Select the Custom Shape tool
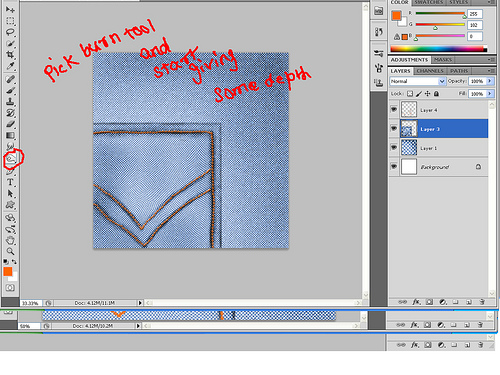Viewport: 500px width, 375px height. coord(10,205)
